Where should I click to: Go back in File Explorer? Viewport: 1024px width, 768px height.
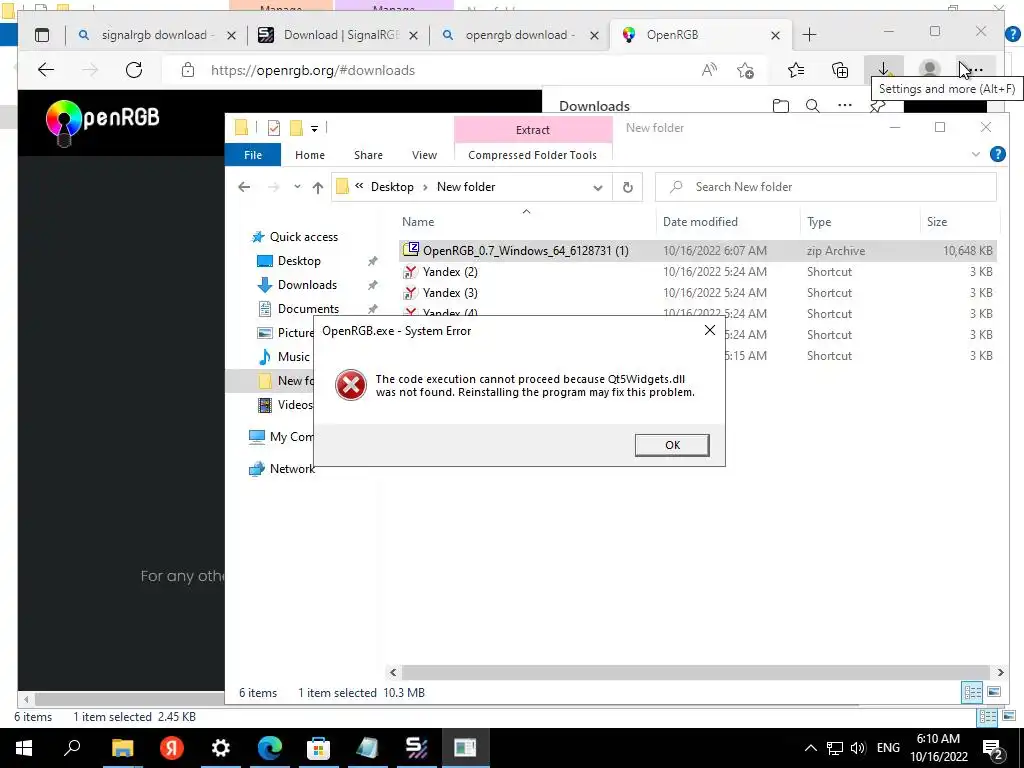[x=244, y=187]
